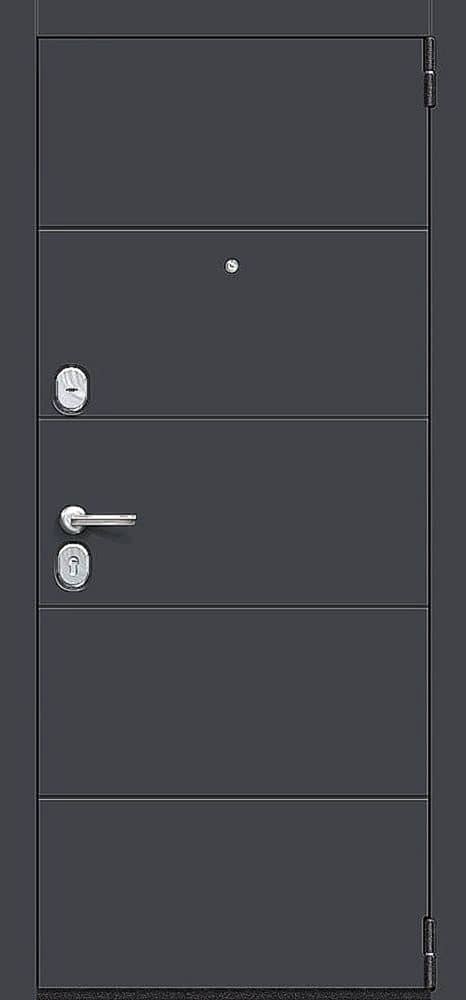
Task: Select the fourth panel from the top
Action: (x=233, y=702)
